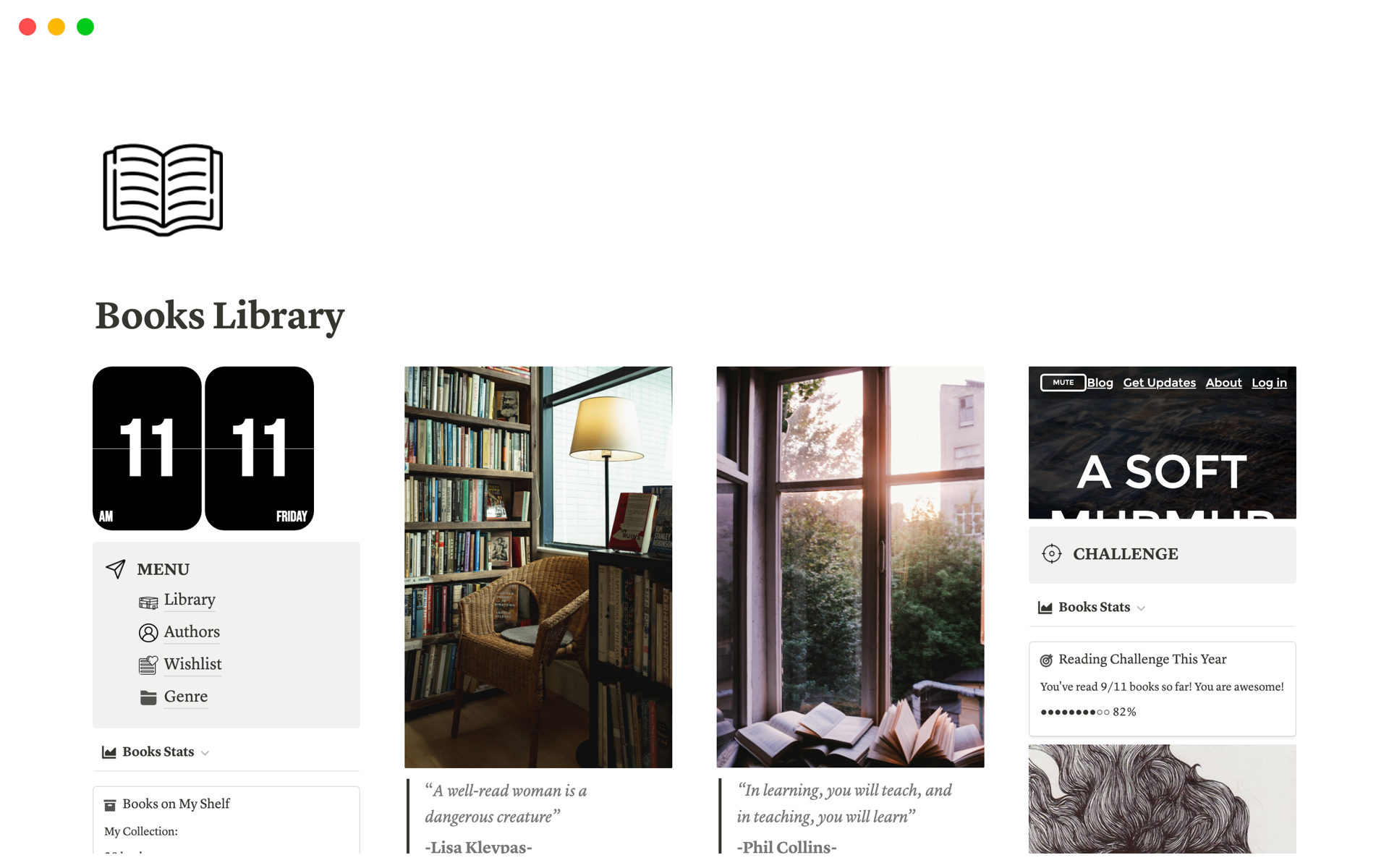Click the open book page icon
Viewport: 1389px width, 868px height.
pyautogui.click(x=163, y=190)
